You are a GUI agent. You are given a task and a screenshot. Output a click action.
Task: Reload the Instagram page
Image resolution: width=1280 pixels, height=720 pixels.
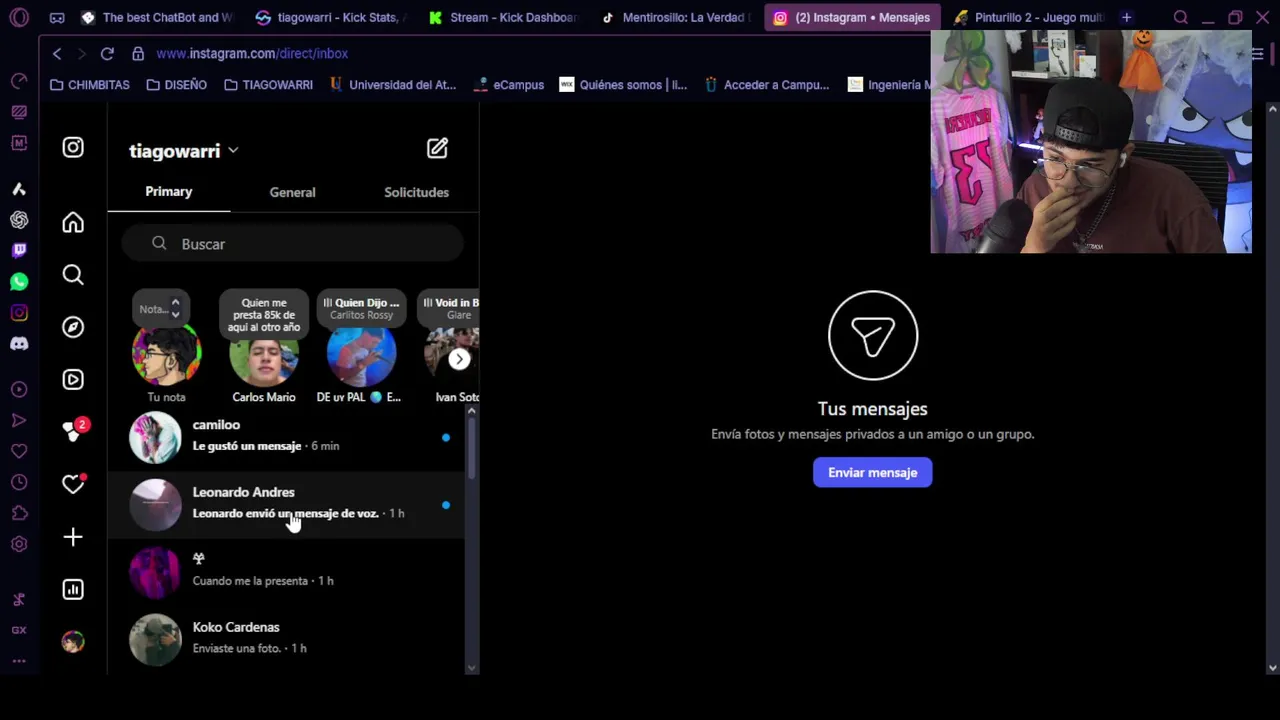107,53
